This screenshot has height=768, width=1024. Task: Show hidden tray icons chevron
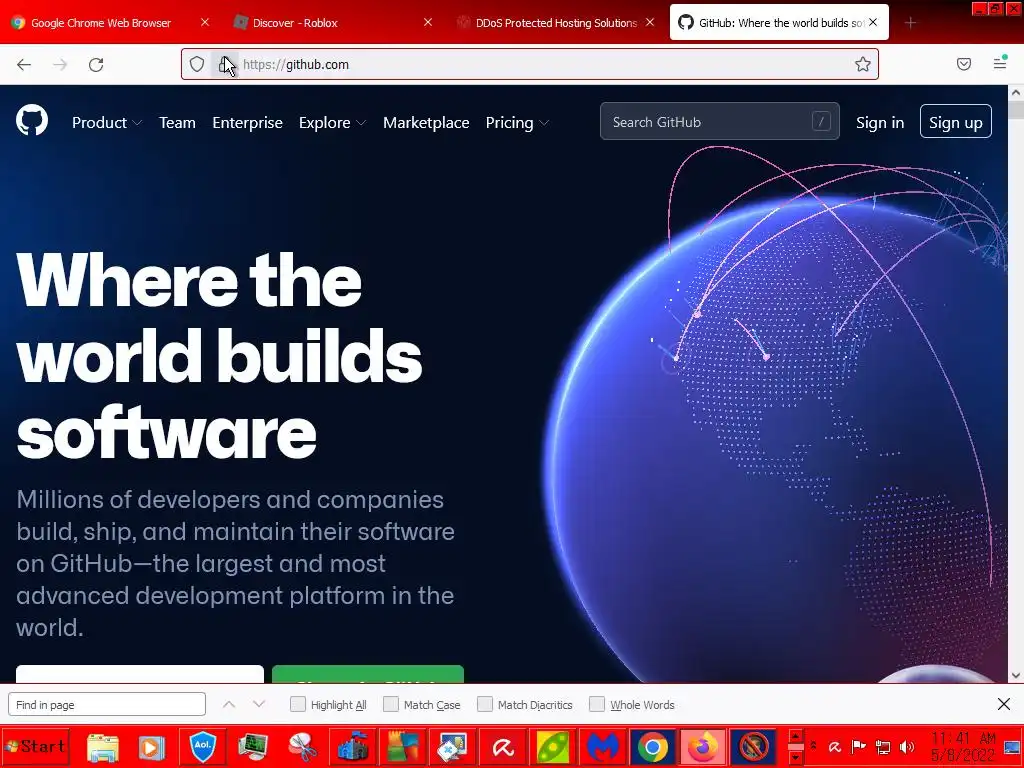click(x=813, y=745)
